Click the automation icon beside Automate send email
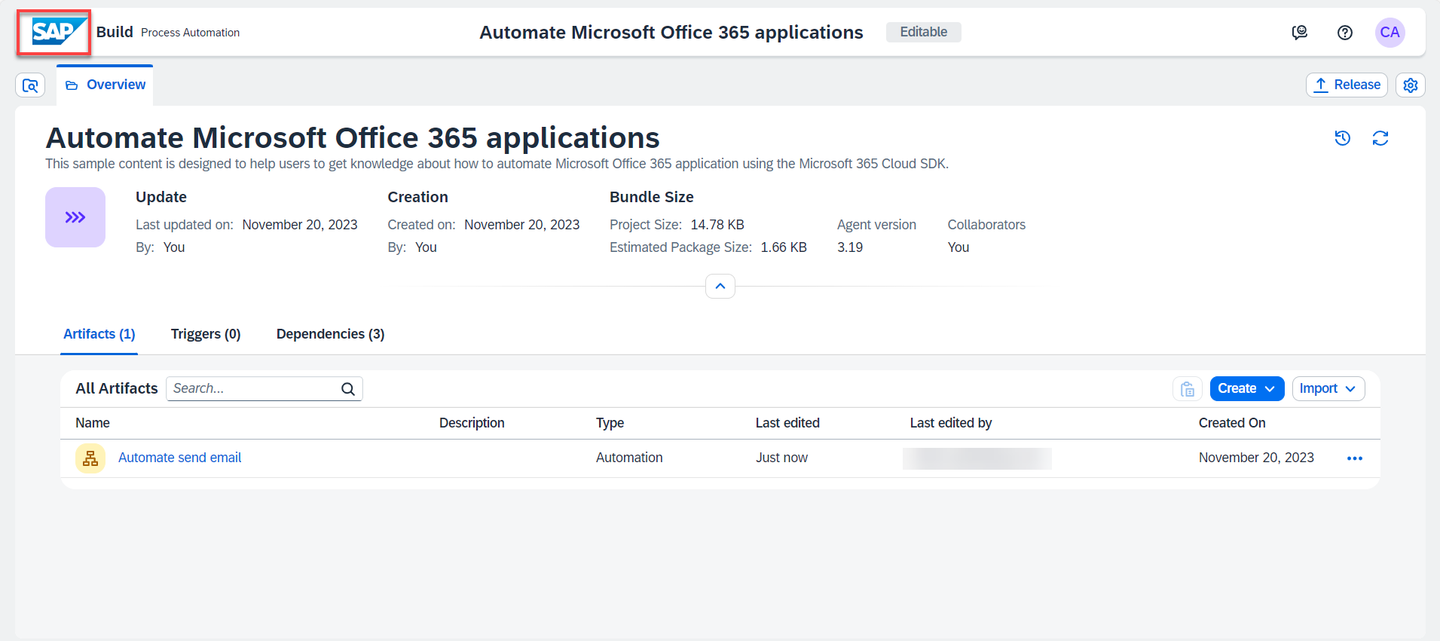Screen dimensions: 1440x641 pos(91,458)
